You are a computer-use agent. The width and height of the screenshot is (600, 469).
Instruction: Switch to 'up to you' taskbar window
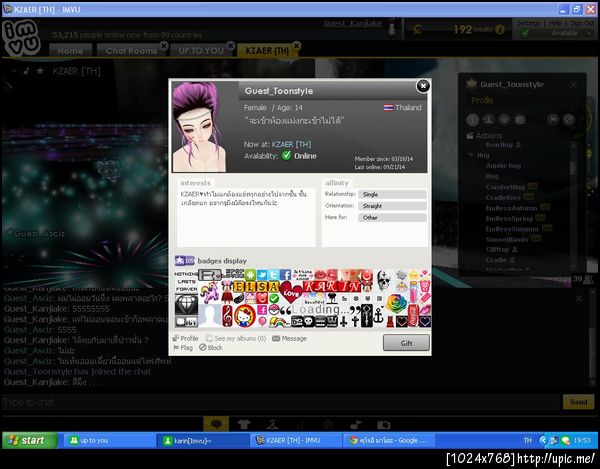click(x=109, y=440)
